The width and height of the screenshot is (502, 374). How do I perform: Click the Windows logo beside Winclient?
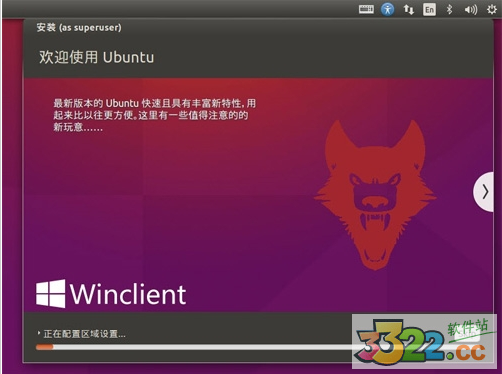click(x=51, y=294)
